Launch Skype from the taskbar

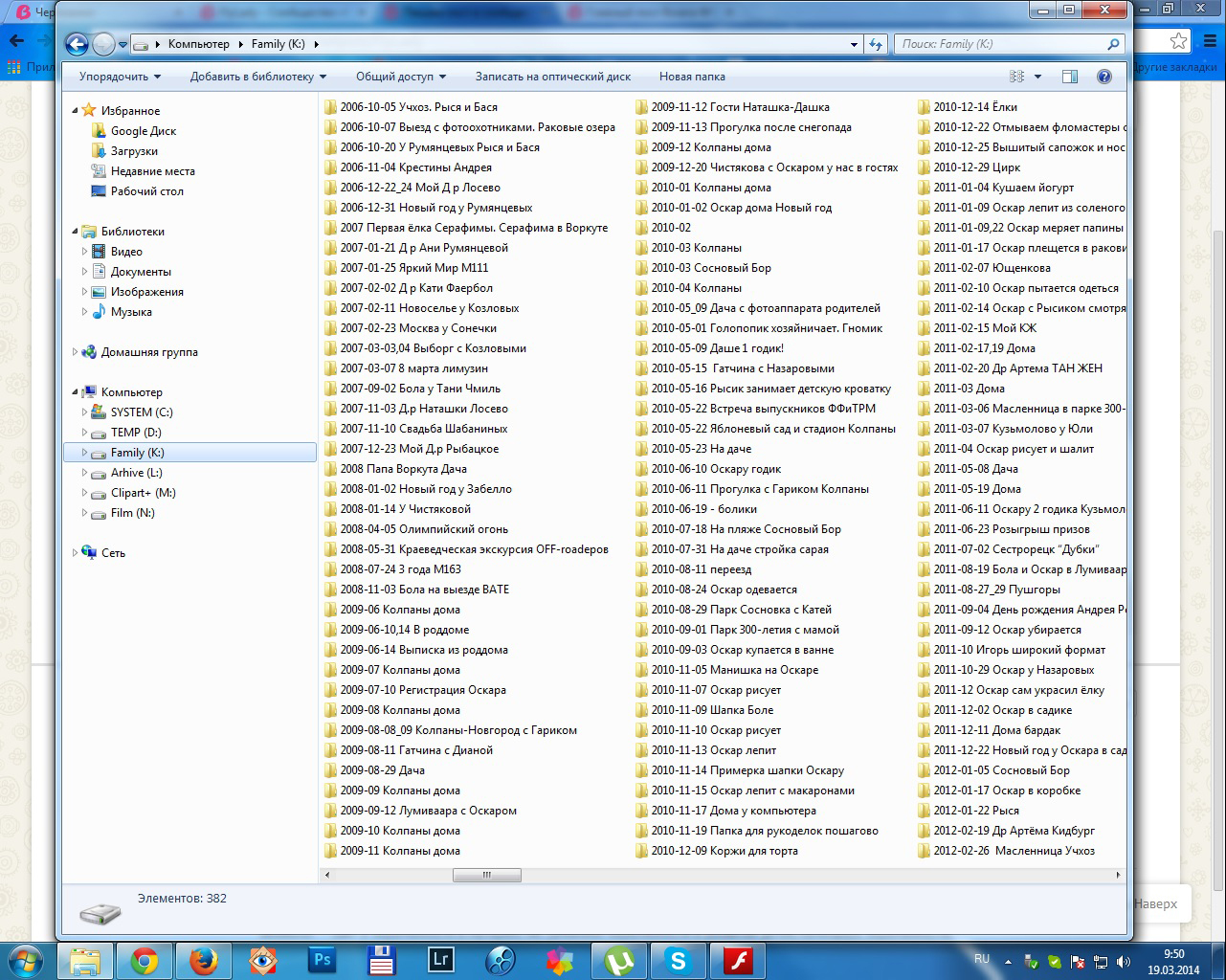[679, 960]
